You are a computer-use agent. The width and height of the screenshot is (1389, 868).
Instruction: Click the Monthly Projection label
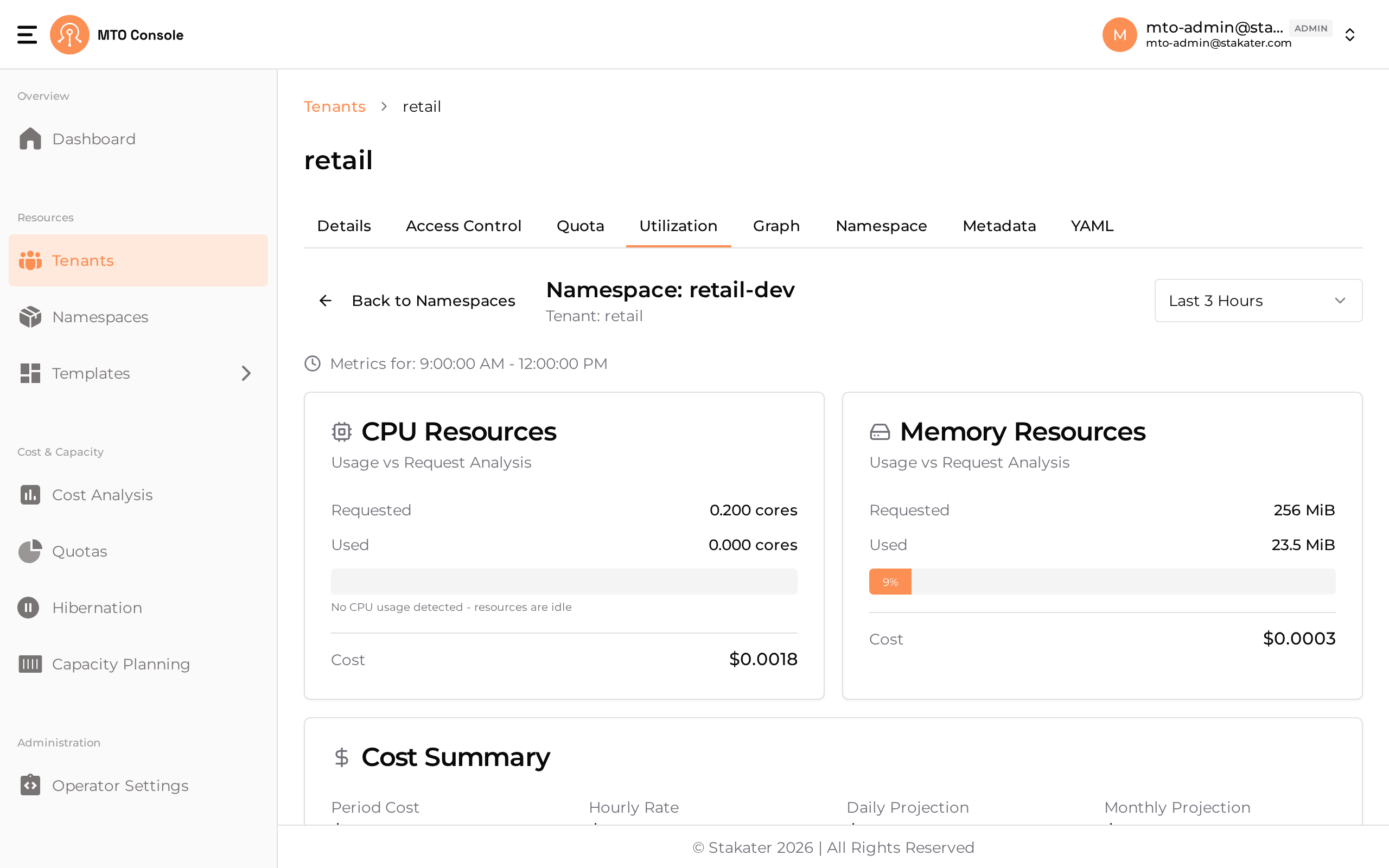pos(1177,808)
